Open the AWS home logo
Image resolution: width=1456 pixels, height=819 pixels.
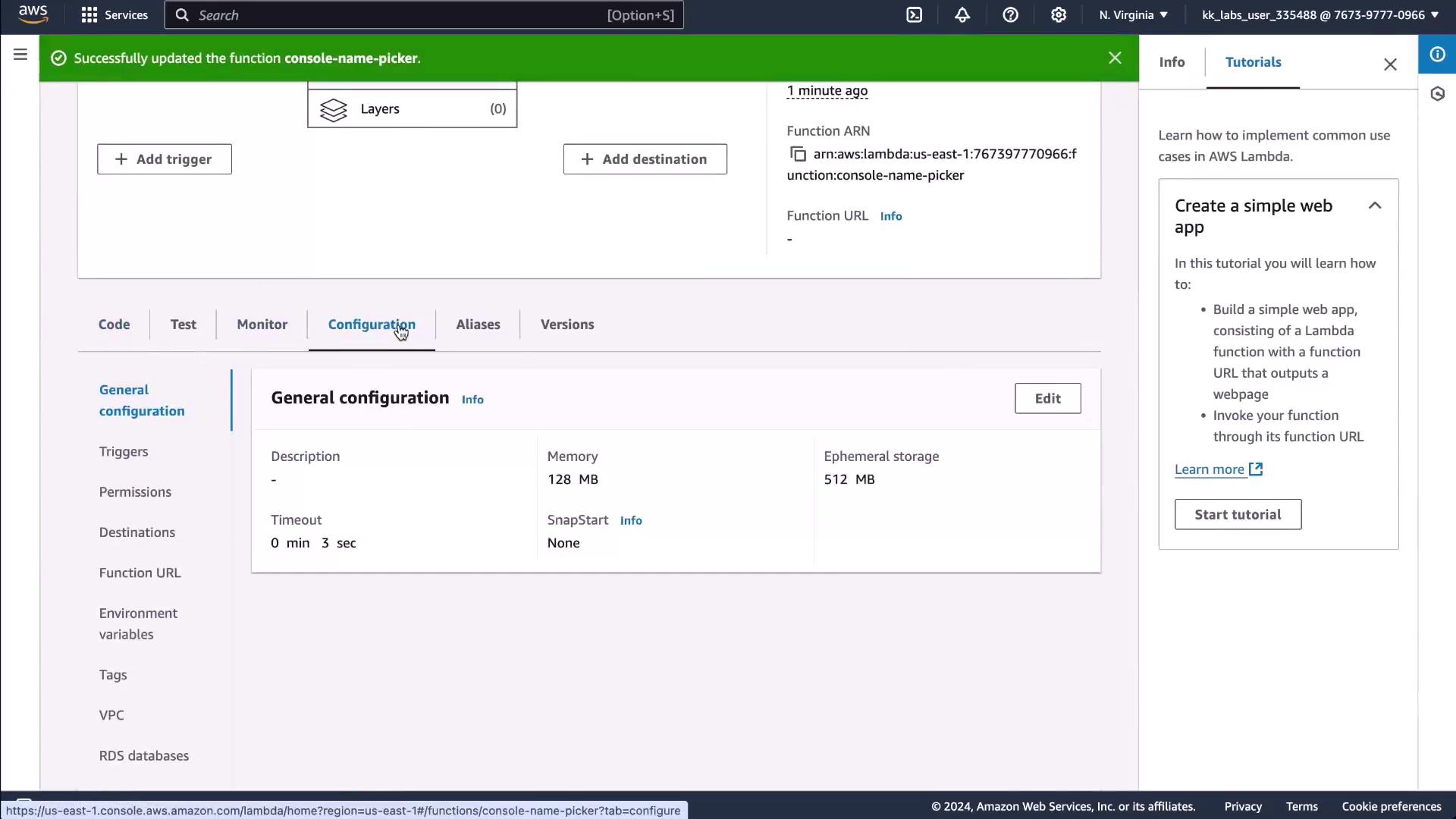coord(33,14)
